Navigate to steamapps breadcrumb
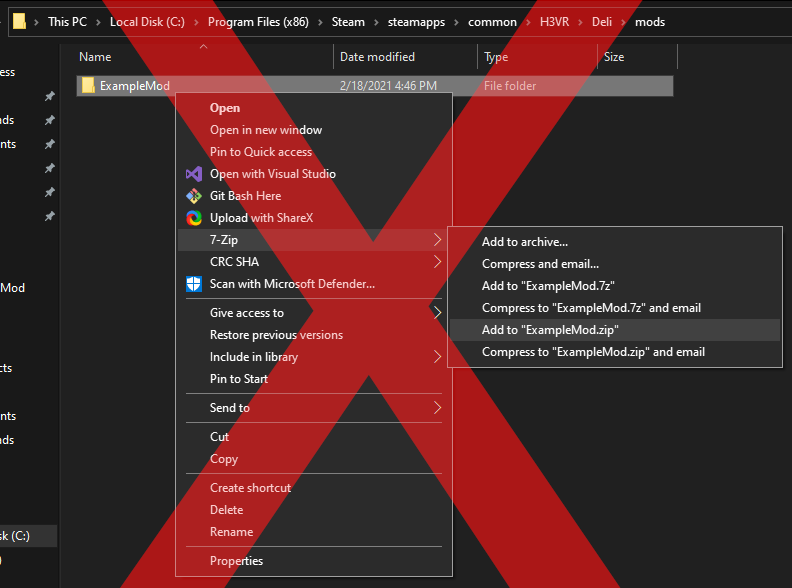Screen dimensions: 792x588 (416, 22)
